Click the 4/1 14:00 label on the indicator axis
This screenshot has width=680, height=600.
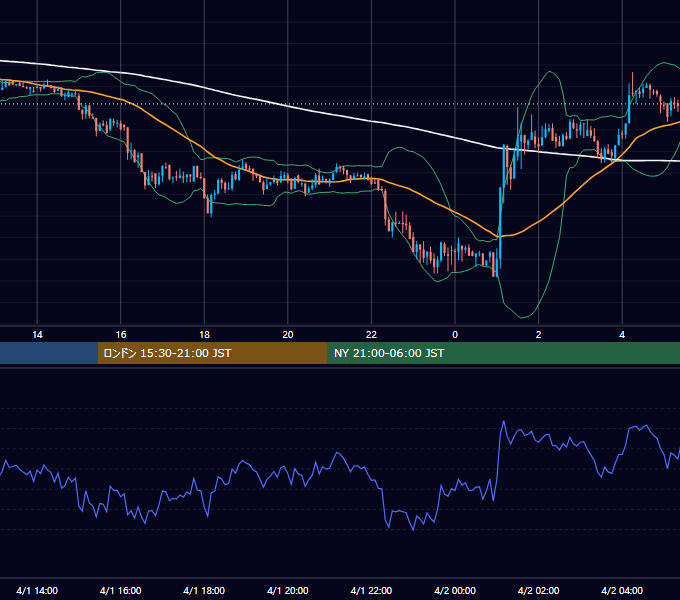coord(37,590)
